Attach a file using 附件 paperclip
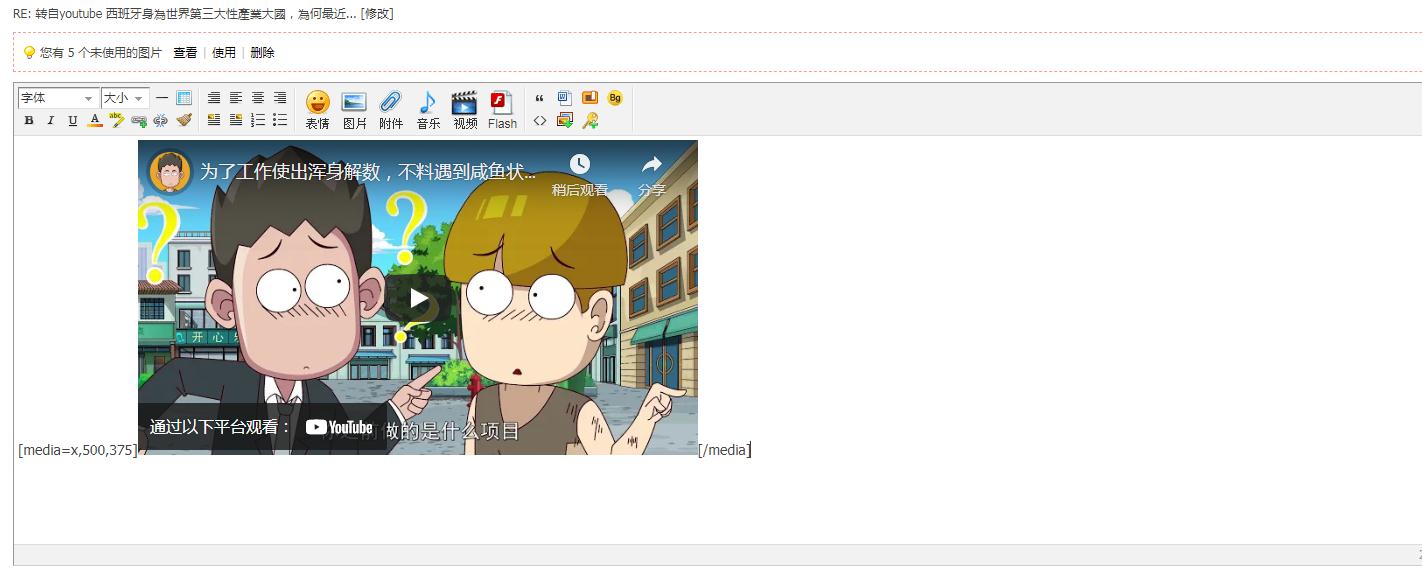1422x575 pixels. pyautogui.click(x=391, y=109)
